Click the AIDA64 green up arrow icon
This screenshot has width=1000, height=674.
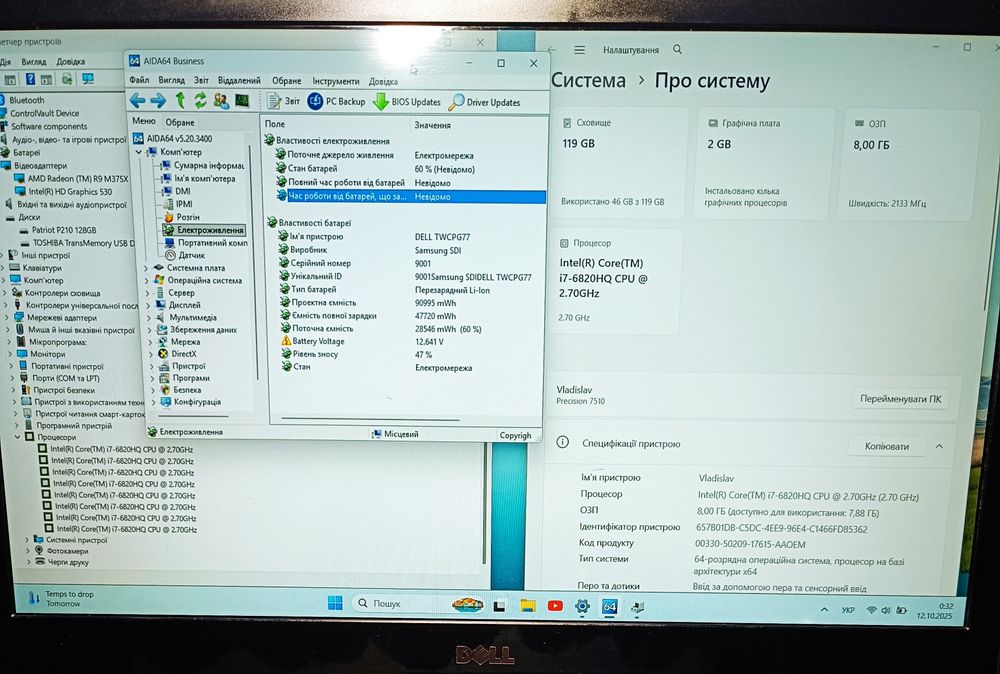180,100
